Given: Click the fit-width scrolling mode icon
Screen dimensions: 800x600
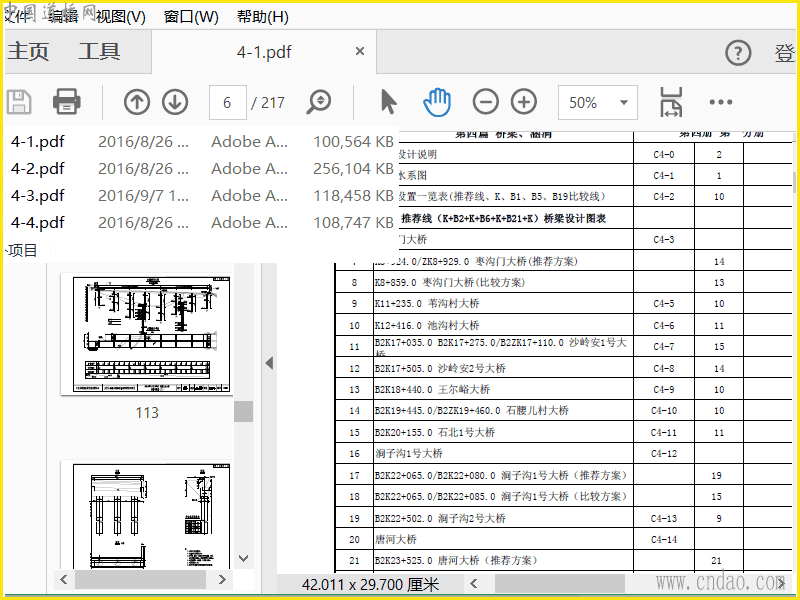Looking at the screenshot, I should 671,102.
